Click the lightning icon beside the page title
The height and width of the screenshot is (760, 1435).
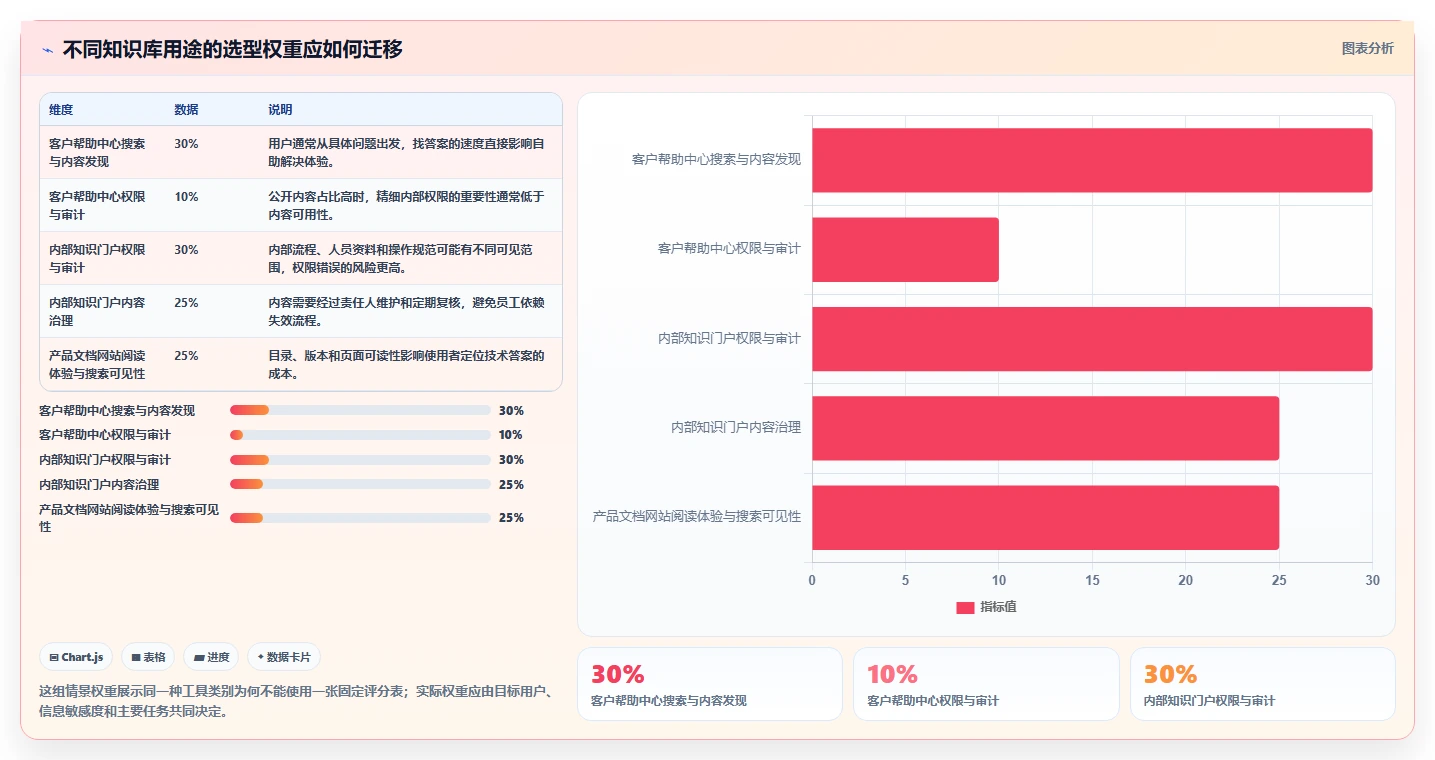coord(47,50)
